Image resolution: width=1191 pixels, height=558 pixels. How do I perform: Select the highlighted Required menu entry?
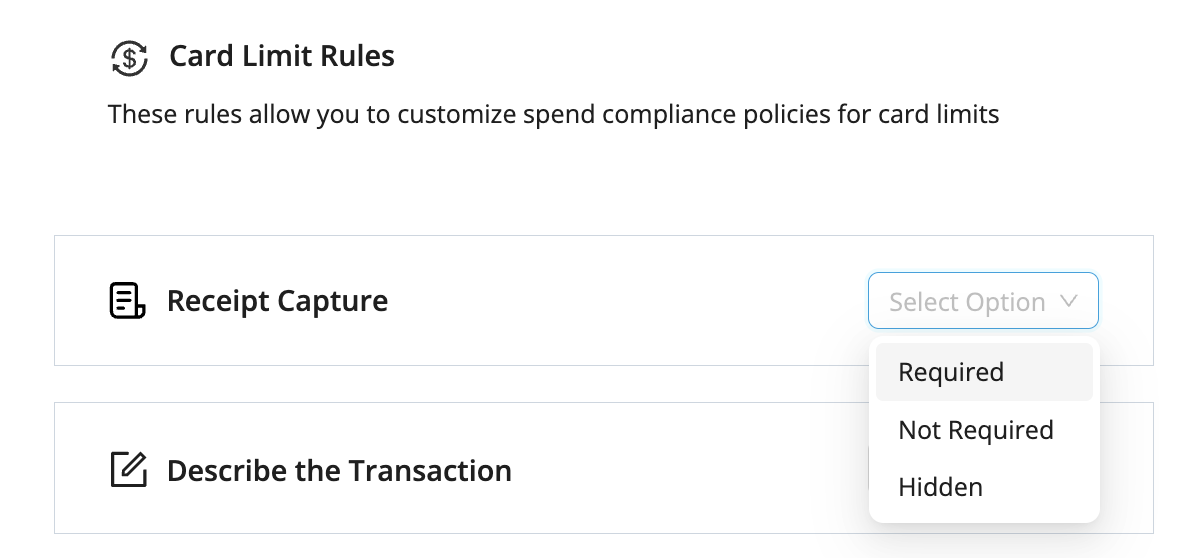click(984, 372)
